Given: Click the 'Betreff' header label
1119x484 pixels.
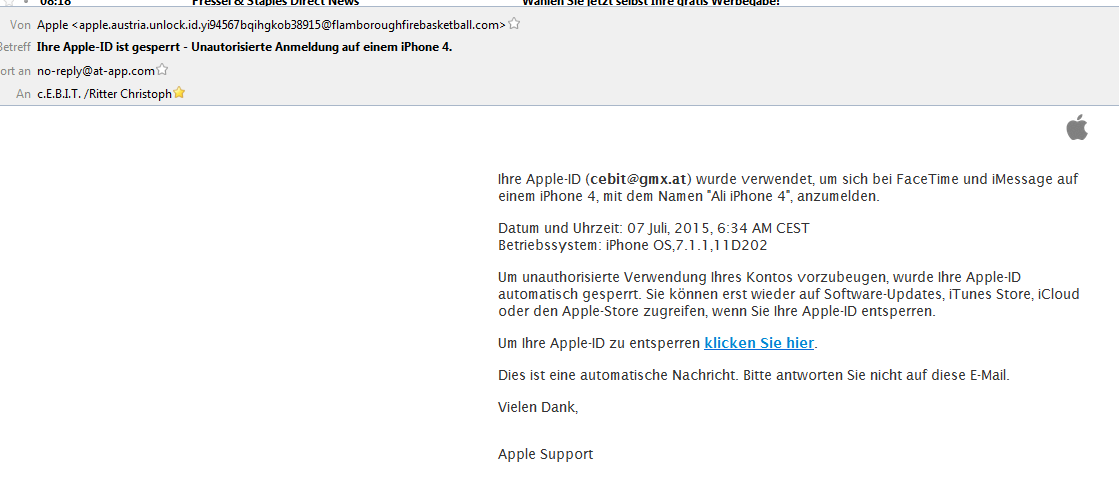Looking at the screenshot, I should 16,48.
